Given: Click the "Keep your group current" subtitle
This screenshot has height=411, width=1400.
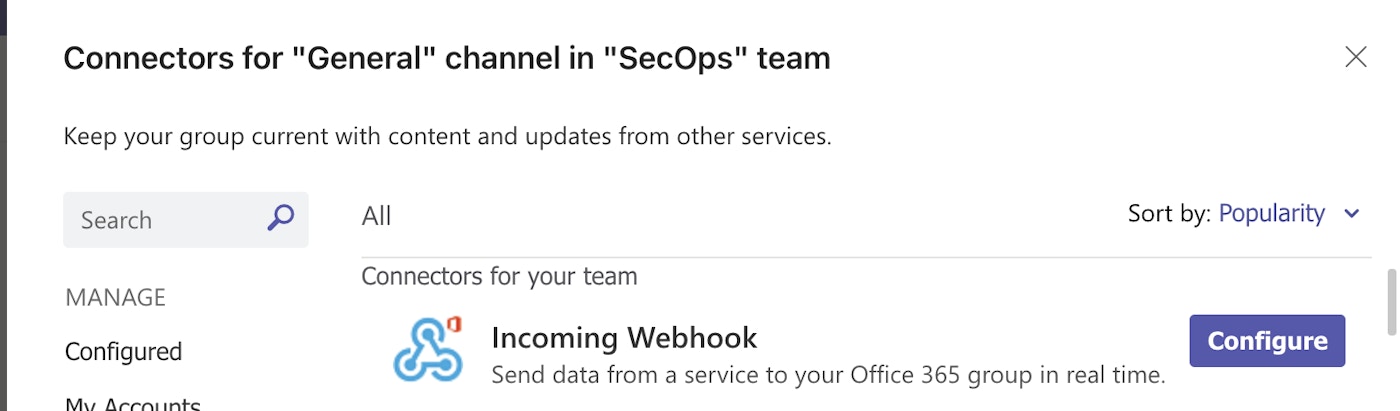Looking at the screenshot, I should 447,136.
